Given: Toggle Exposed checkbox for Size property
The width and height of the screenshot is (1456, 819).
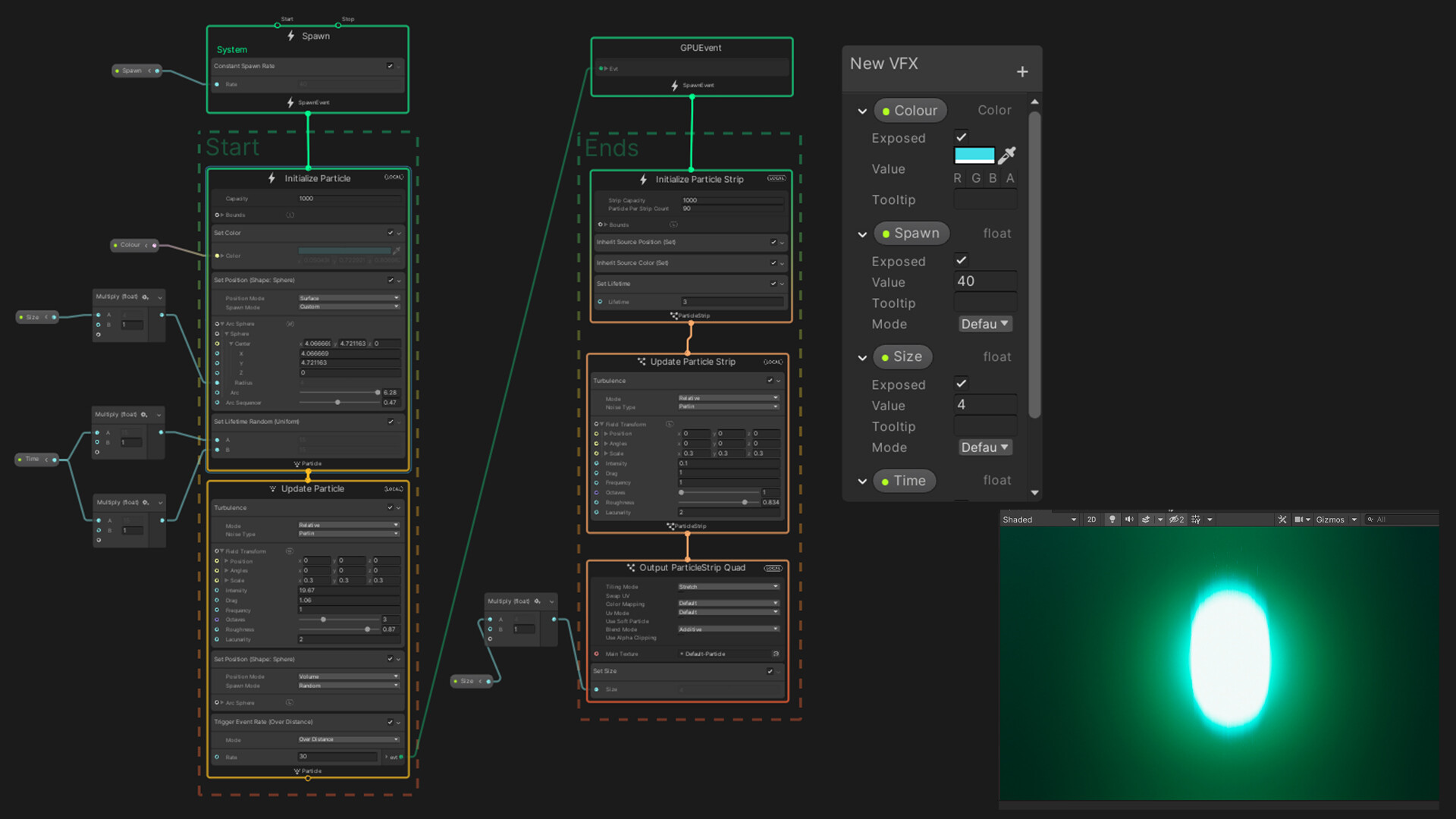Looking at the screenshot, I should (x=961, y=384).
